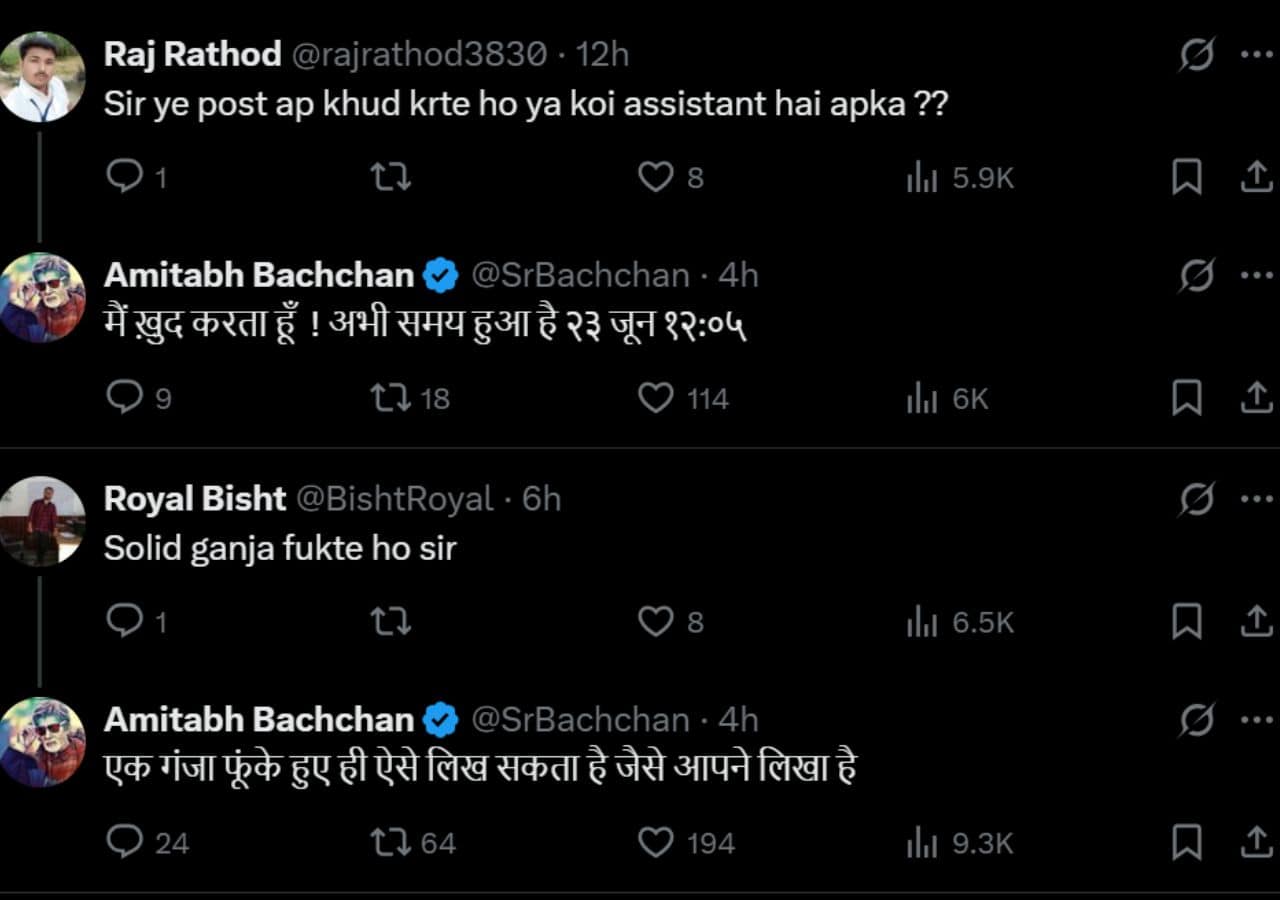
Task: Reply to Raj Rathod's tweet
Action: 125,178
